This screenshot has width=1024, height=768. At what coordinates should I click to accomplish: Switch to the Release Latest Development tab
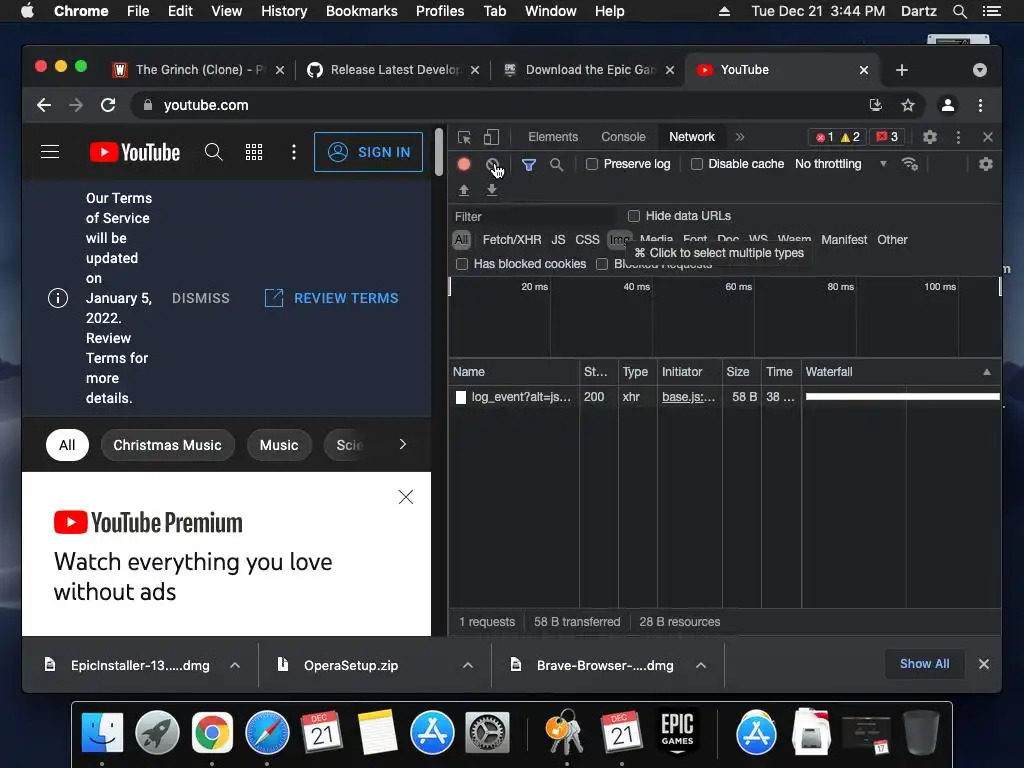click(392, 70)
